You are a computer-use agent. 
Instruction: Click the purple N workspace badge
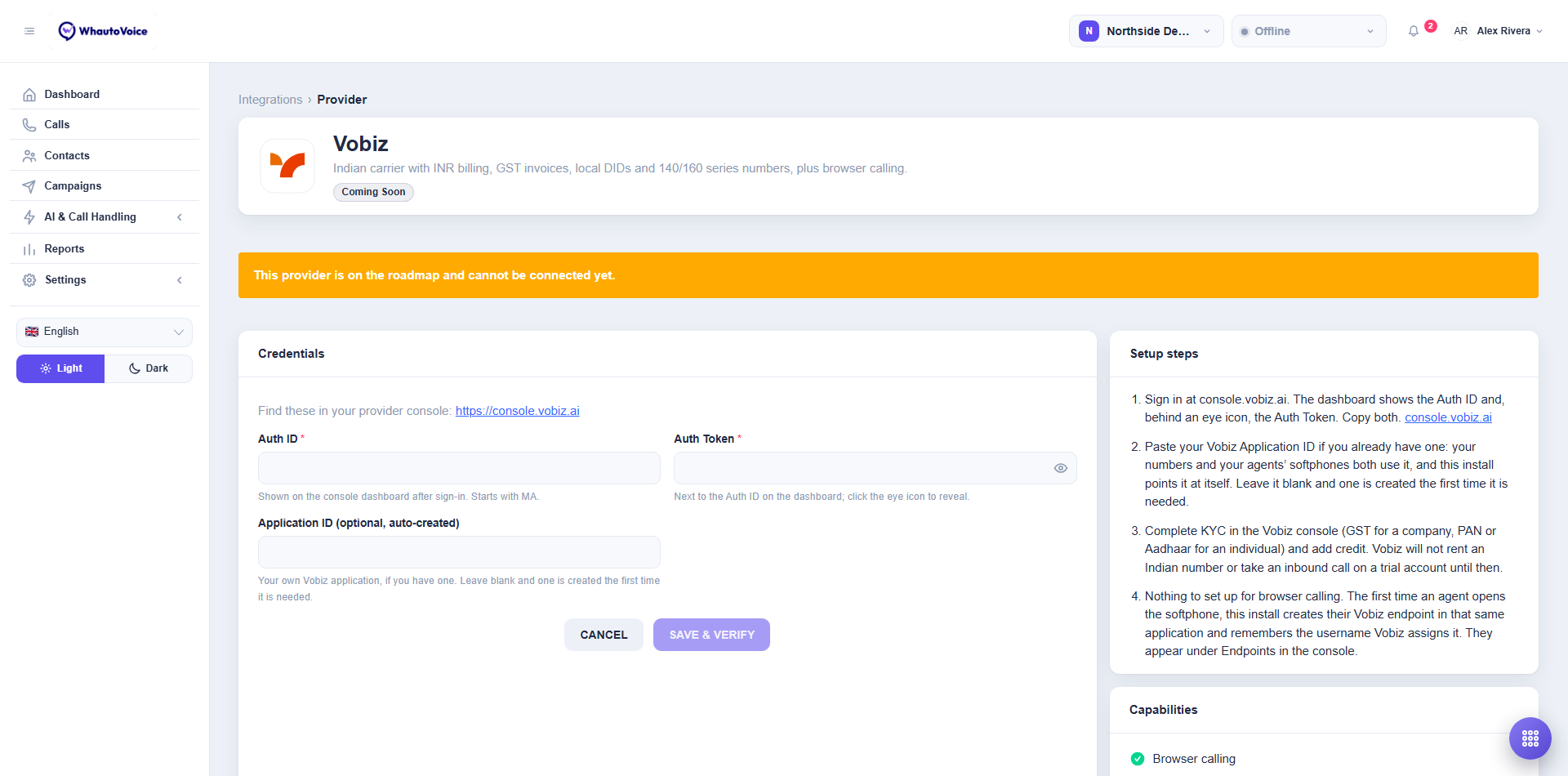pos(1089,31)
